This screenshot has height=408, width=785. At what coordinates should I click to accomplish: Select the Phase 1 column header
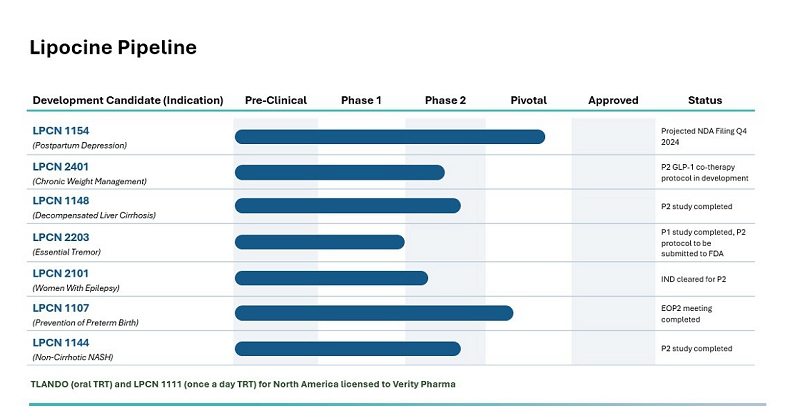[361, 100]
